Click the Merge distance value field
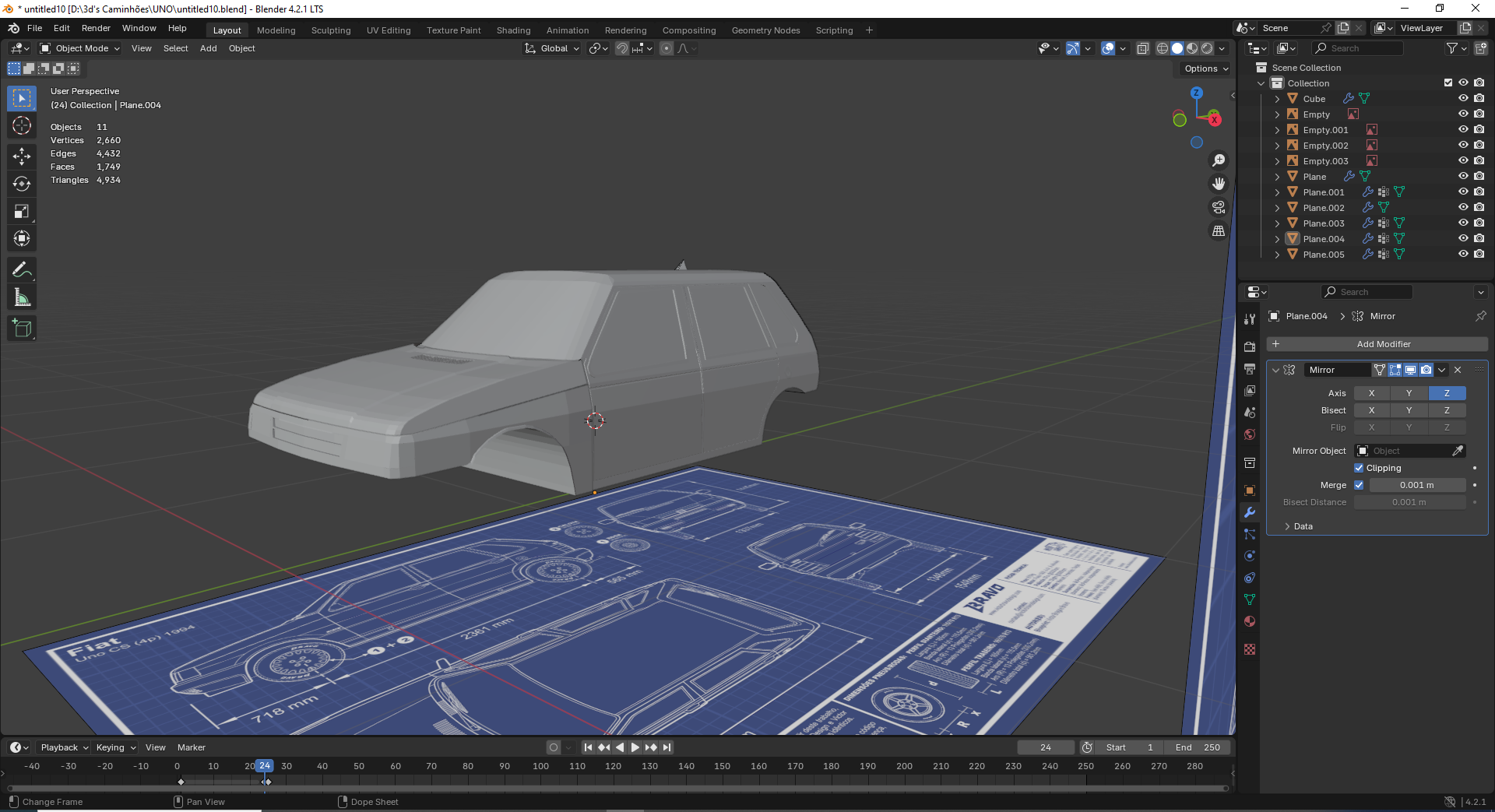The width and height of the screenshot is (1495, 812). click(1416, 485)
